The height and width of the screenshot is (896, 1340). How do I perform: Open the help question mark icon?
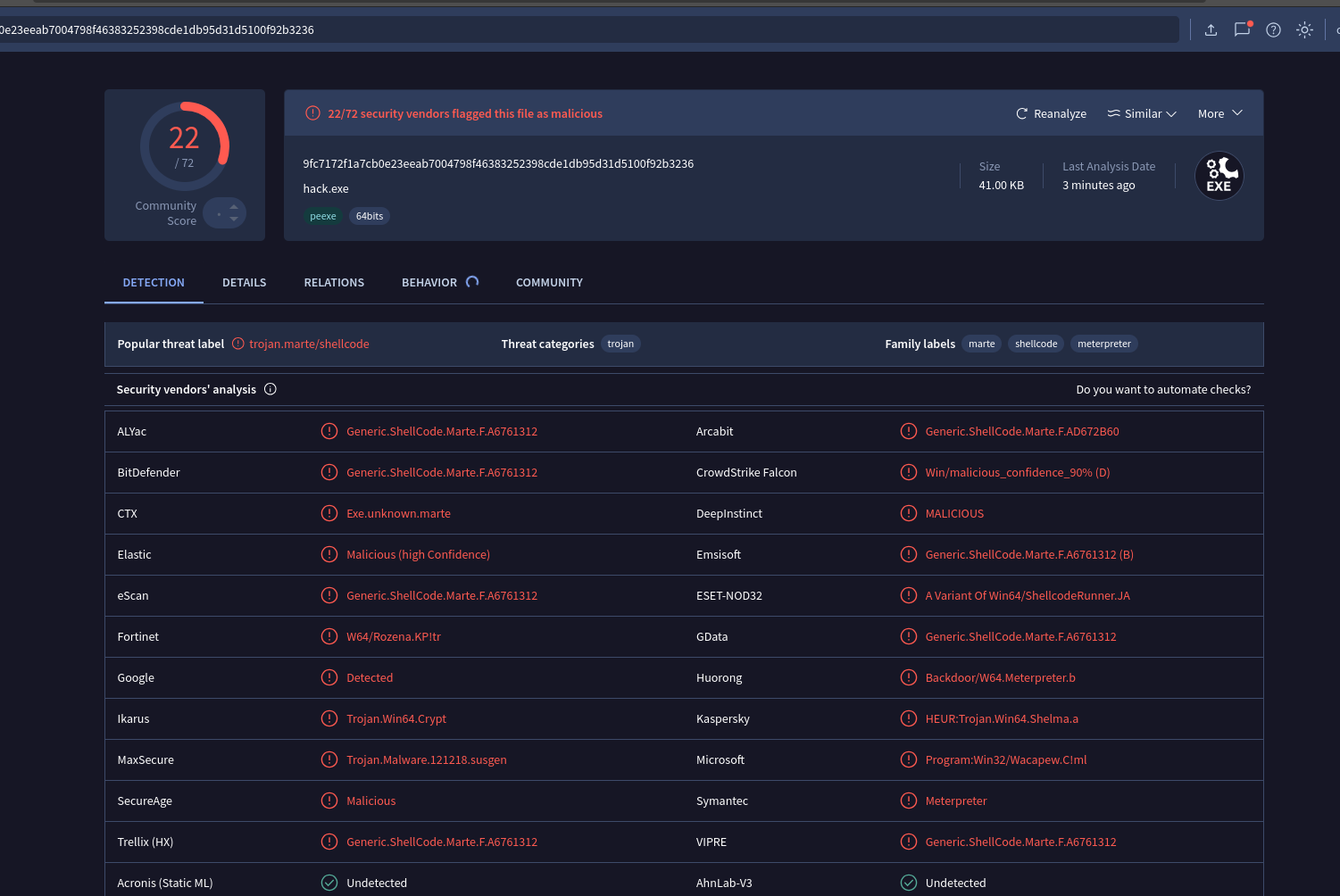pos(1274,29)
